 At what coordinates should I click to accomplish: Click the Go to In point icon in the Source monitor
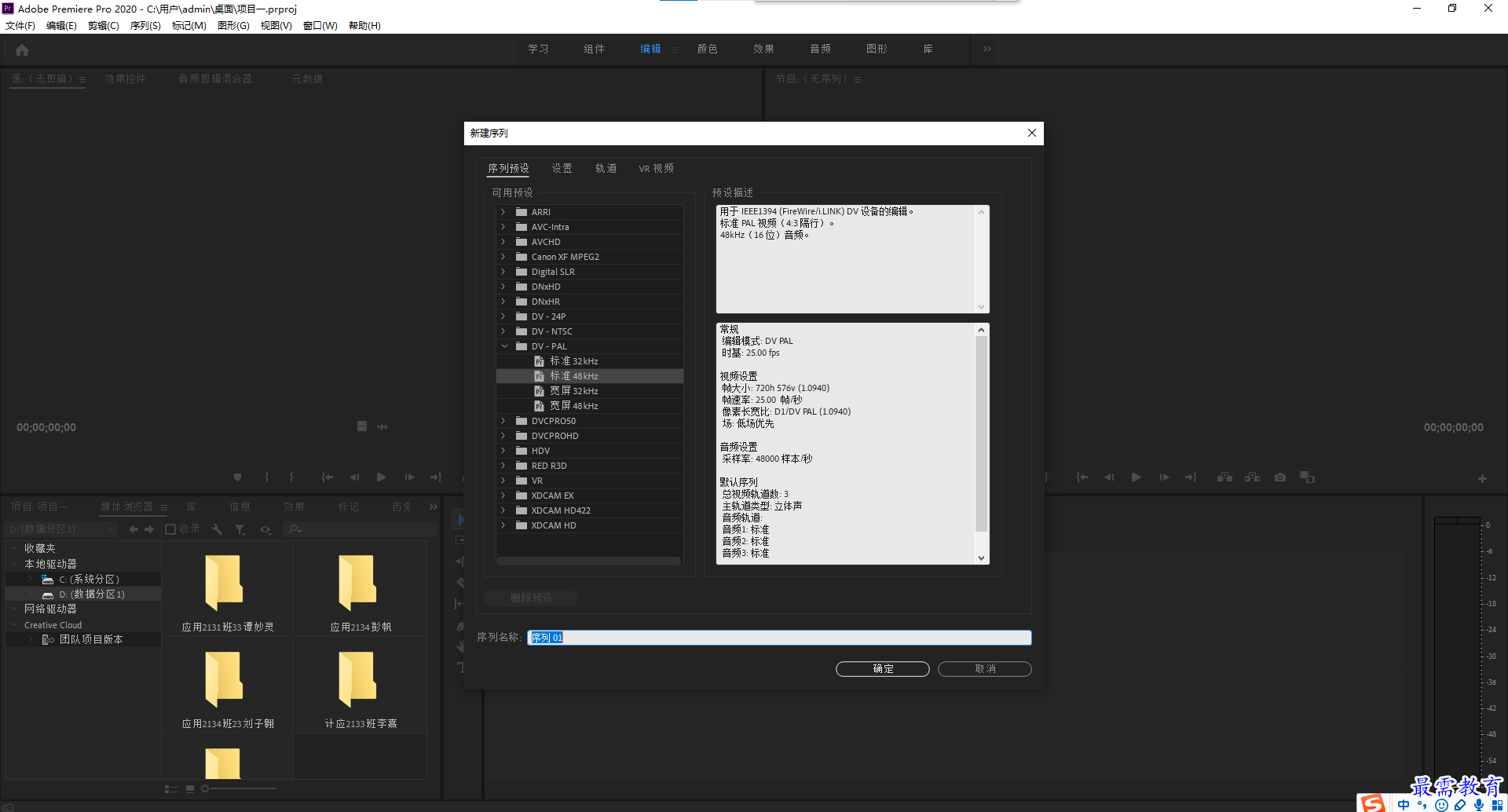coord(328,477)
